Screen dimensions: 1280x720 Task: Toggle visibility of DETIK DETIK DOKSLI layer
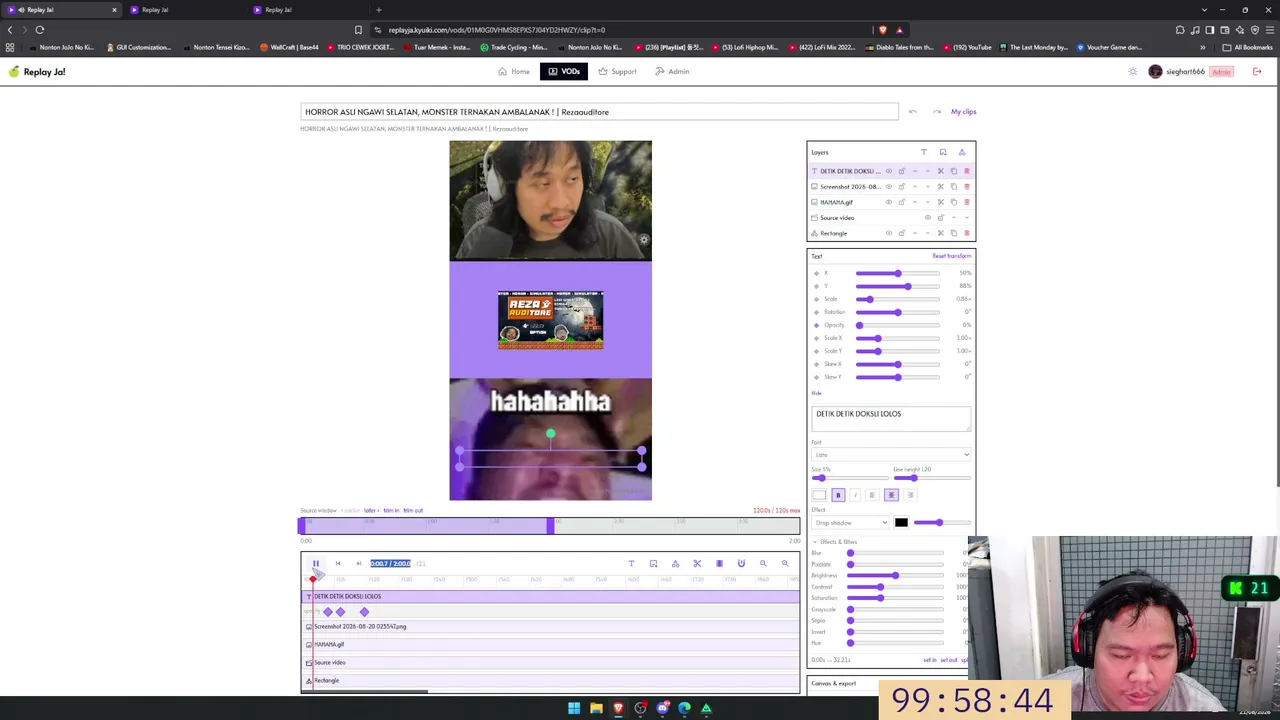(888, 171)
